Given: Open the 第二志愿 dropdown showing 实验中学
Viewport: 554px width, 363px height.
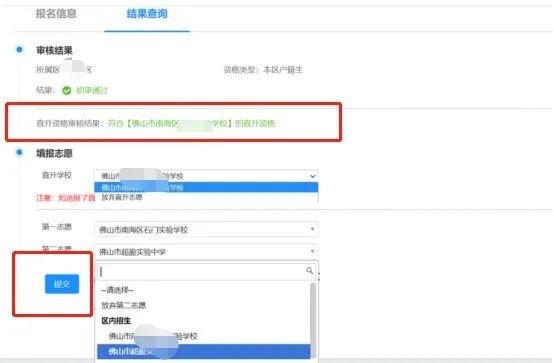Looking at the screenshot, I should tap(206, 251).
